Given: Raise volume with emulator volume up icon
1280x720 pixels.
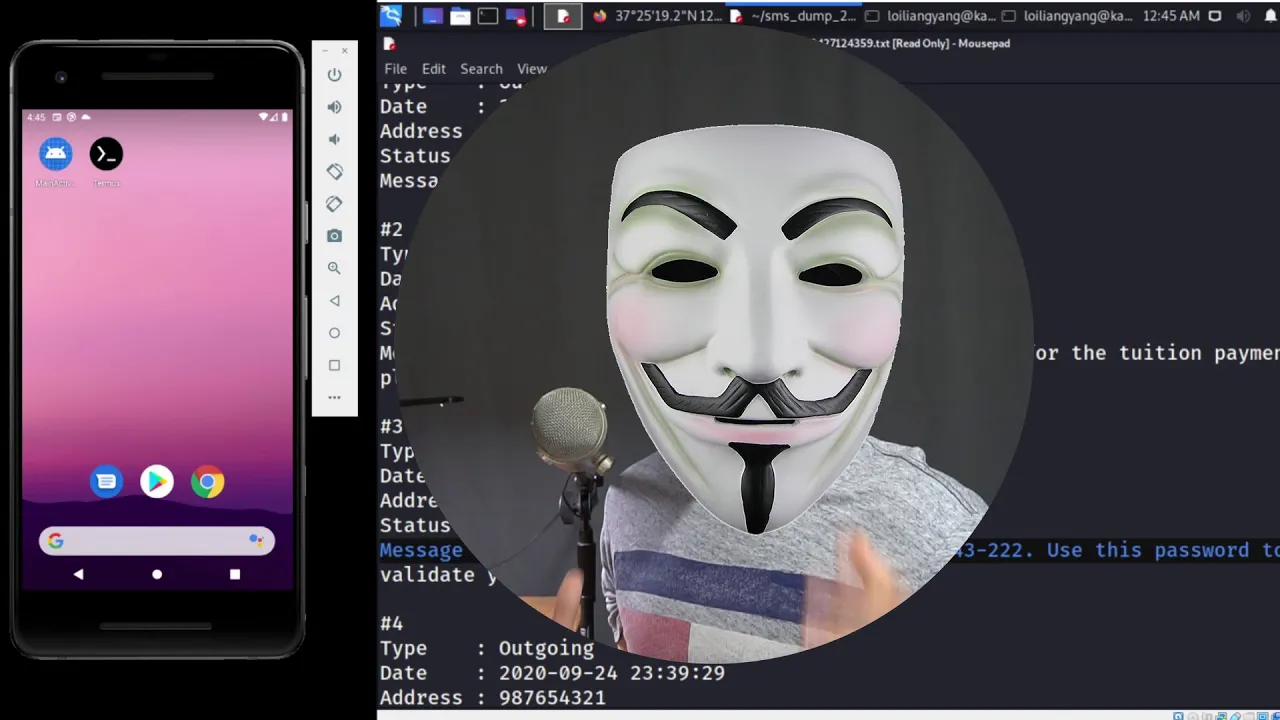Looking at the screenshot, I should pyautogui.click(x=334, y=107).
